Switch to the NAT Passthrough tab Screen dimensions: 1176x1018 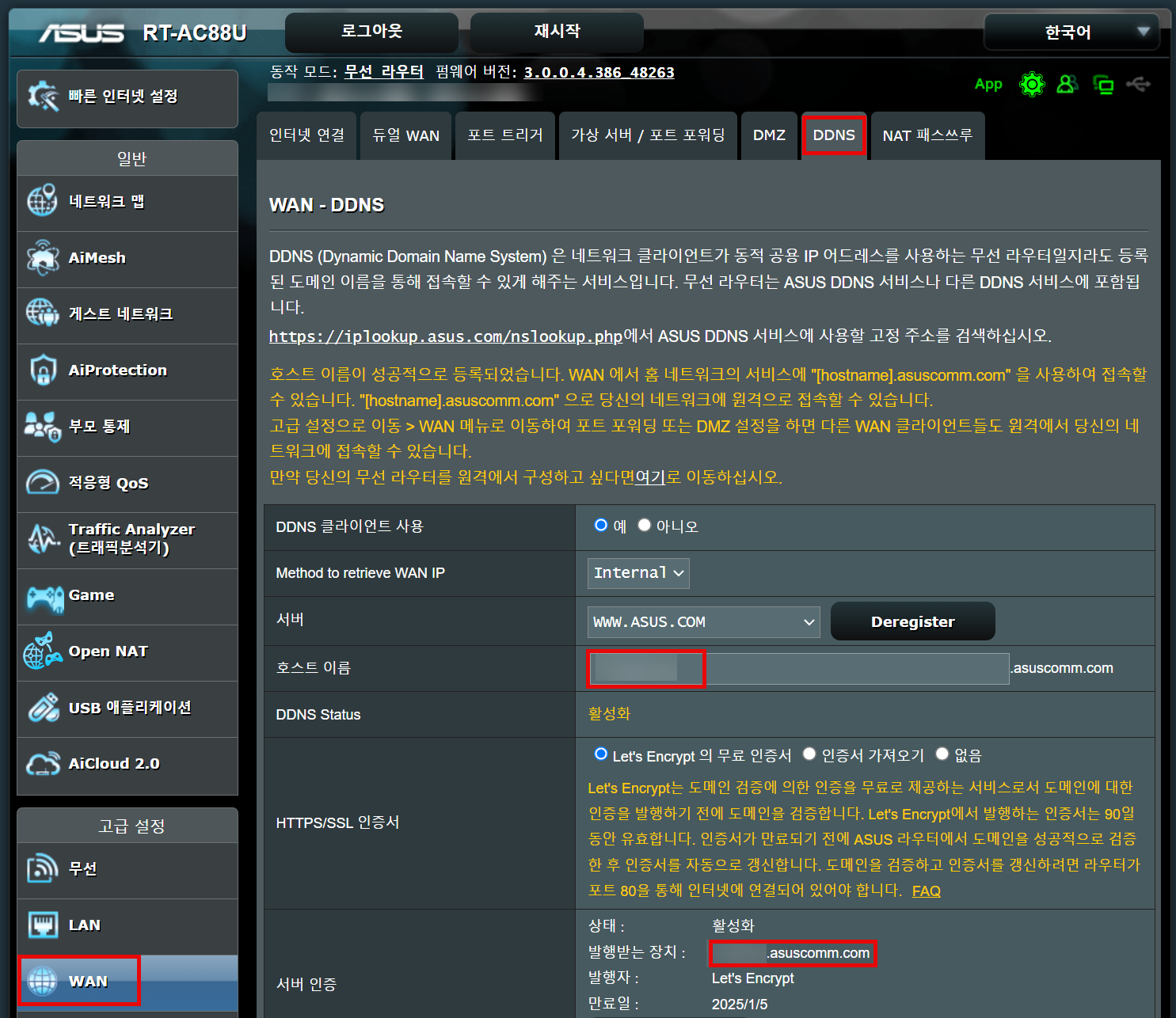coord(927,135)
